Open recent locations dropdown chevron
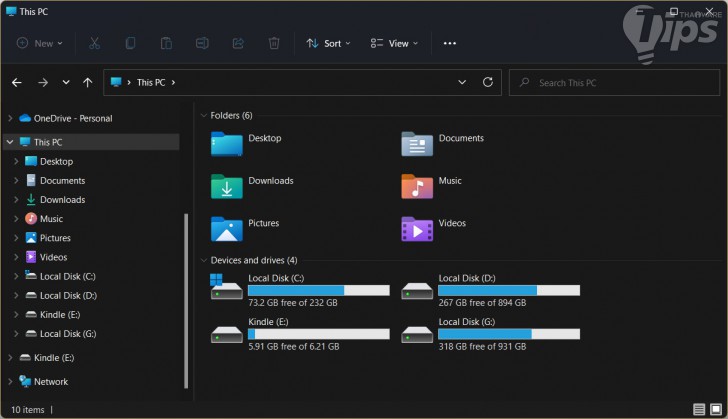This screenshot has height=419, width=728. click(x=66, y=82)
